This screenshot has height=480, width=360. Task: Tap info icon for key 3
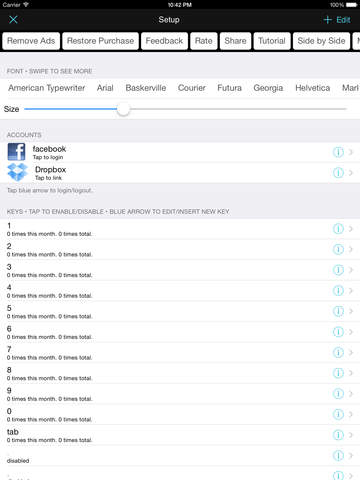(338, 270)
